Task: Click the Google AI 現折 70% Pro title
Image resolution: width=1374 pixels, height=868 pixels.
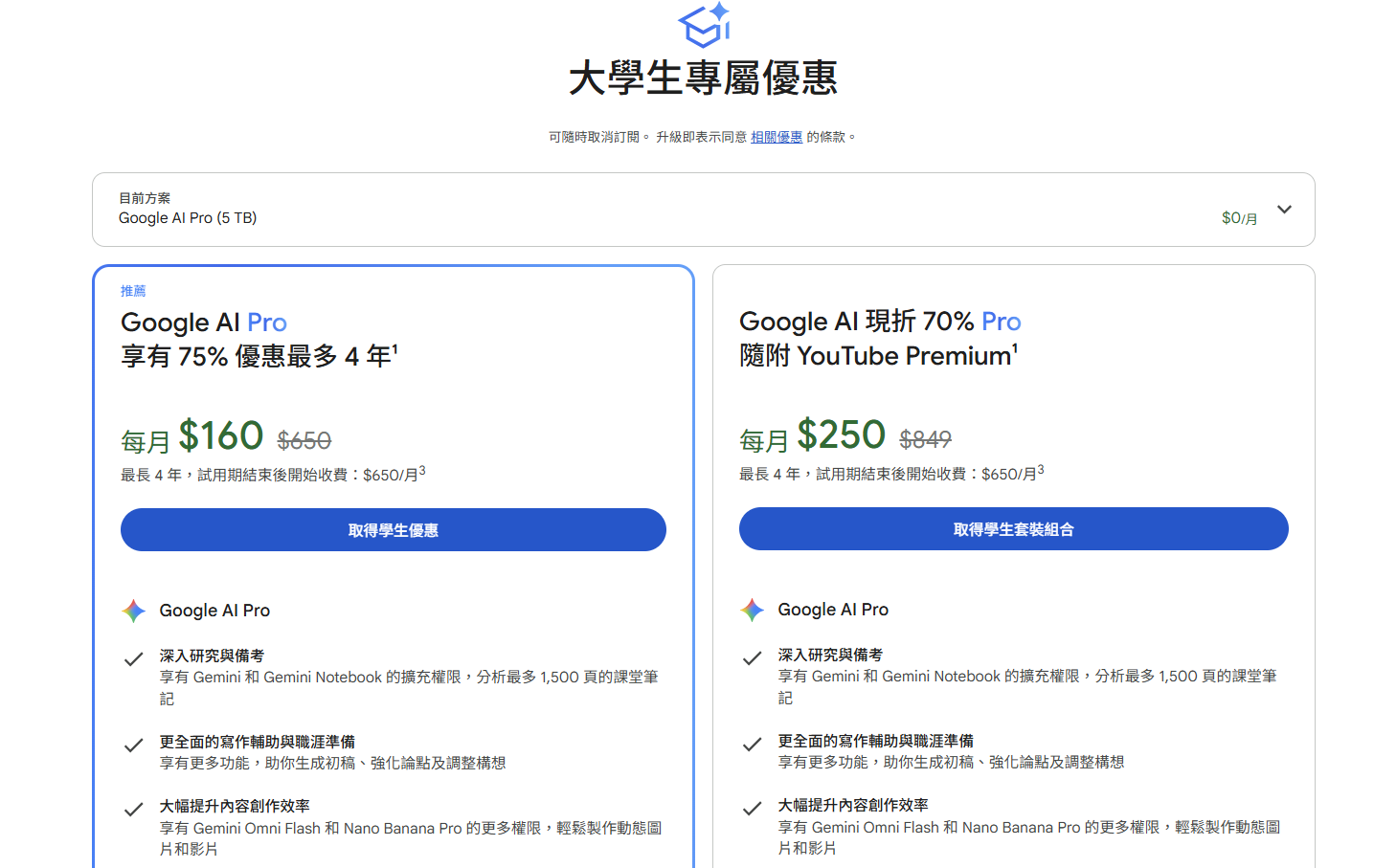Action: [880, 321]
